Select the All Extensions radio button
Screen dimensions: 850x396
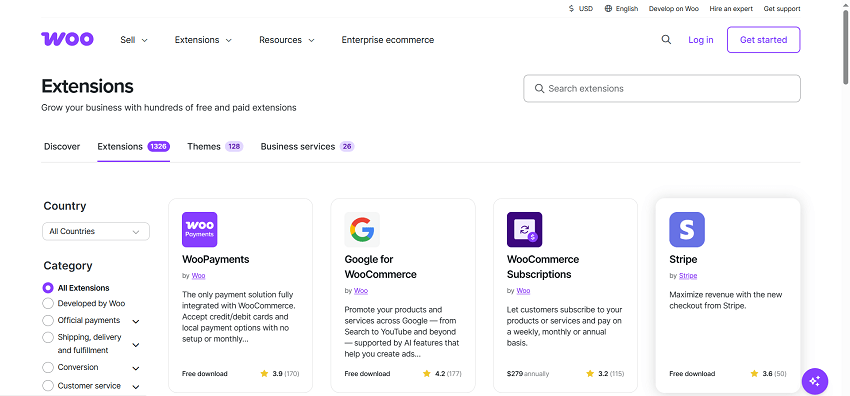48,288
